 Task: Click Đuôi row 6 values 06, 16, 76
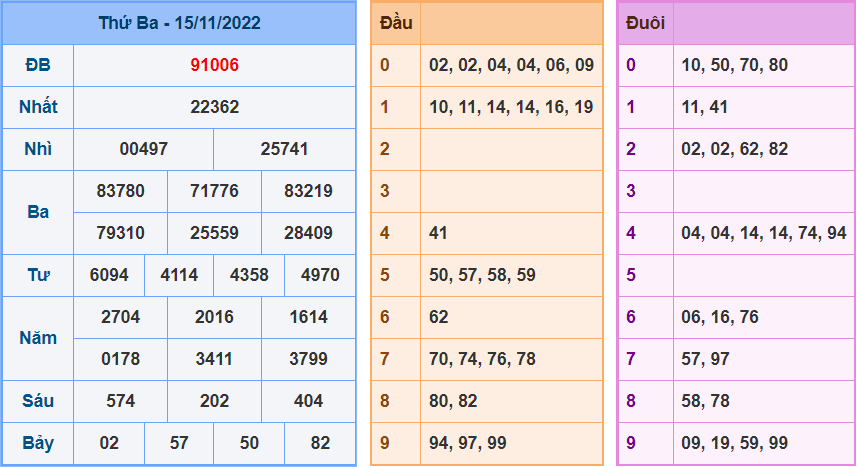pyautogui.click(x=720, y=317)
